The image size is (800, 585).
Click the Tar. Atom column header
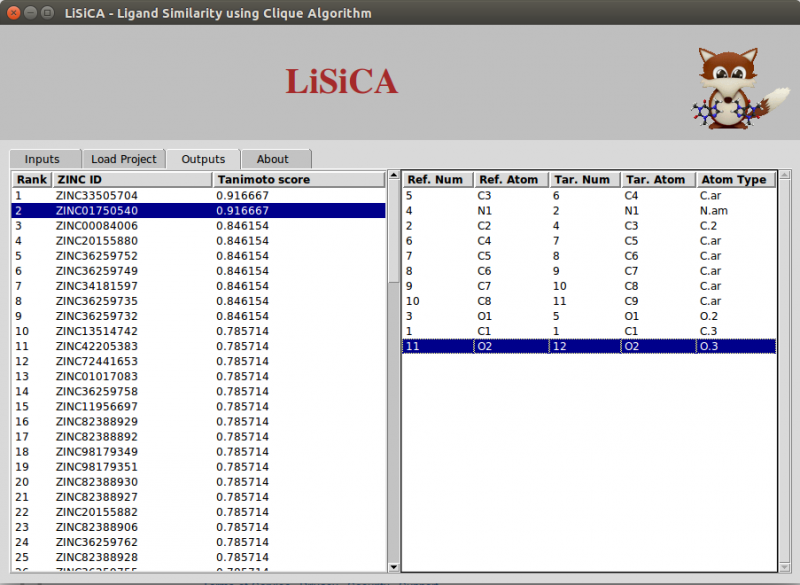click(x=657, y=180)
